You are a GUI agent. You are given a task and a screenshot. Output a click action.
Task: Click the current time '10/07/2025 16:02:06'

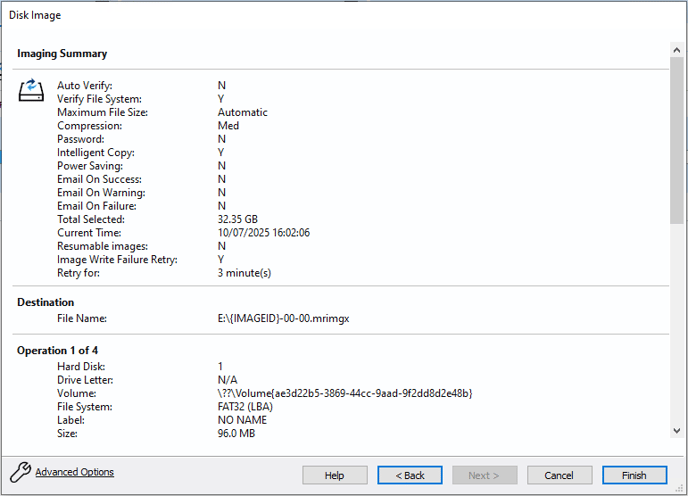(x=264, y=233)
